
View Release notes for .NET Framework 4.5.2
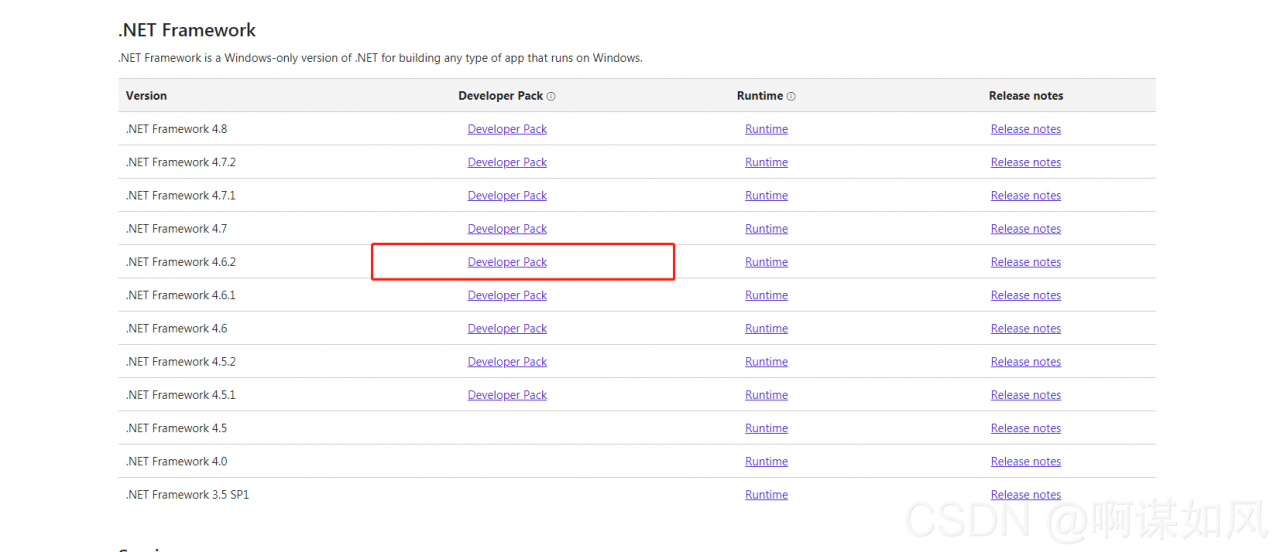tap(1026, 361)
